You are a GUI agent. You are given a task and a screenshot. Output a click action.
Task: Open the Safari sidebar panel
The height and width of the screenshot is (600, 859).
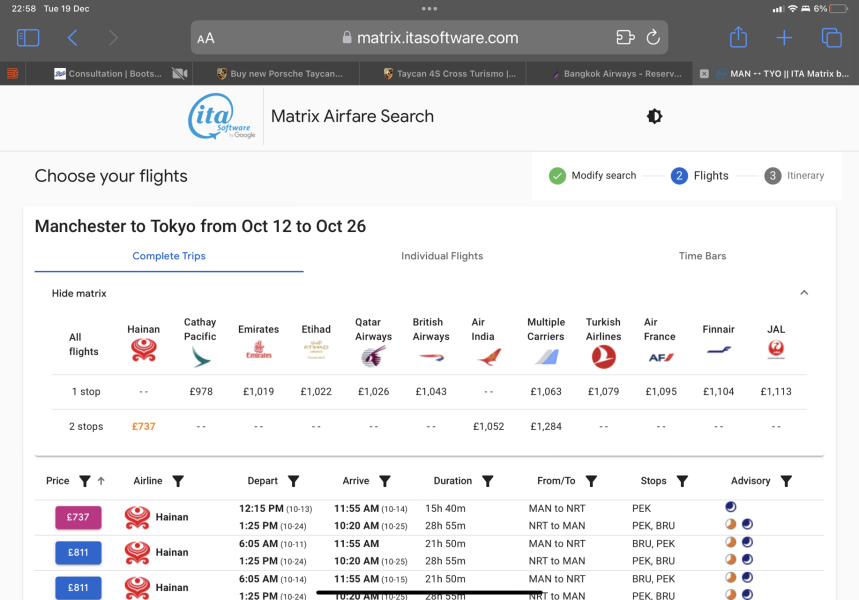pyautogui.click(x=28, y=38)
